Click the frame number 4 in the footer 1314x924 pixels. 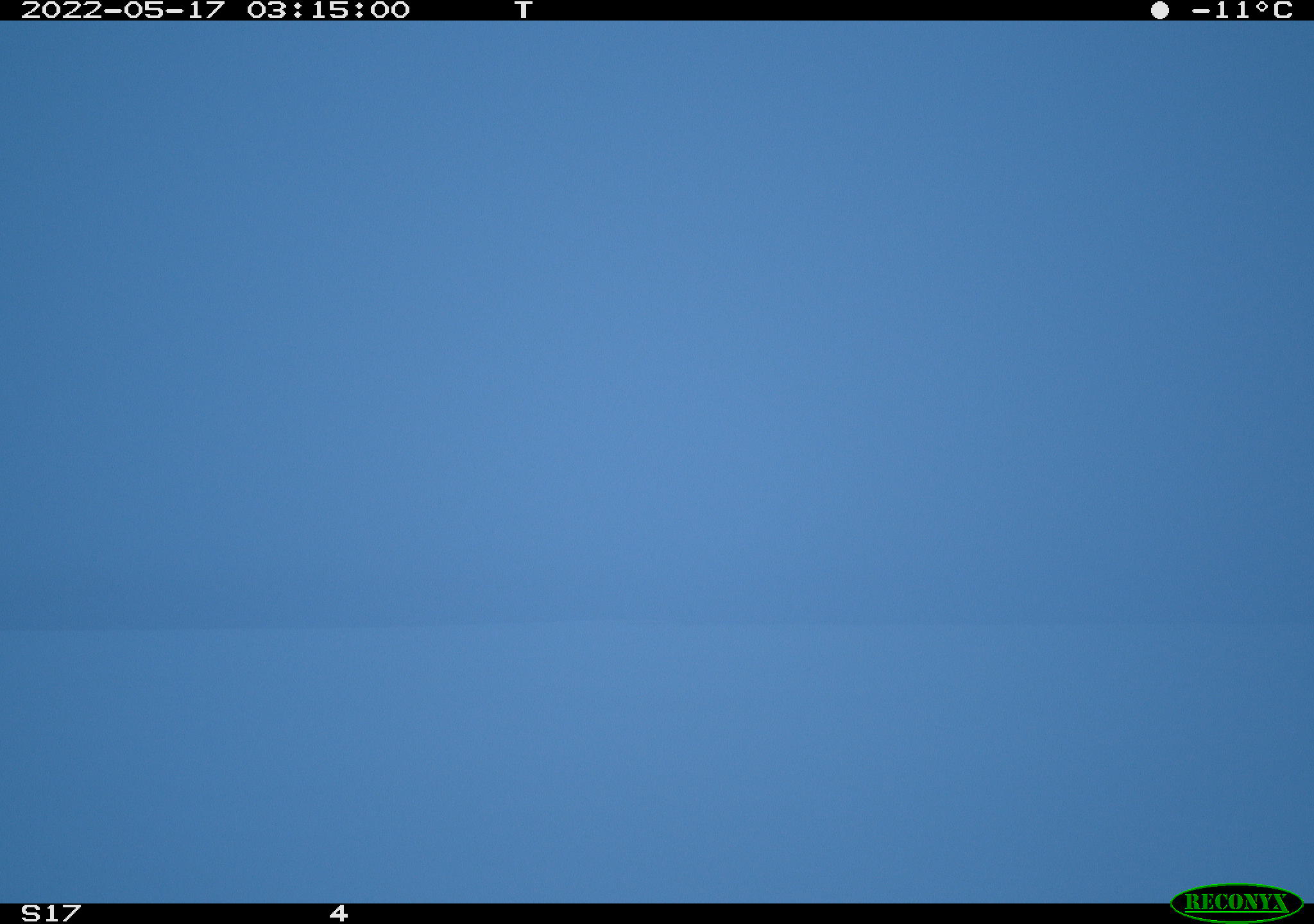click(x=339, y=913)
